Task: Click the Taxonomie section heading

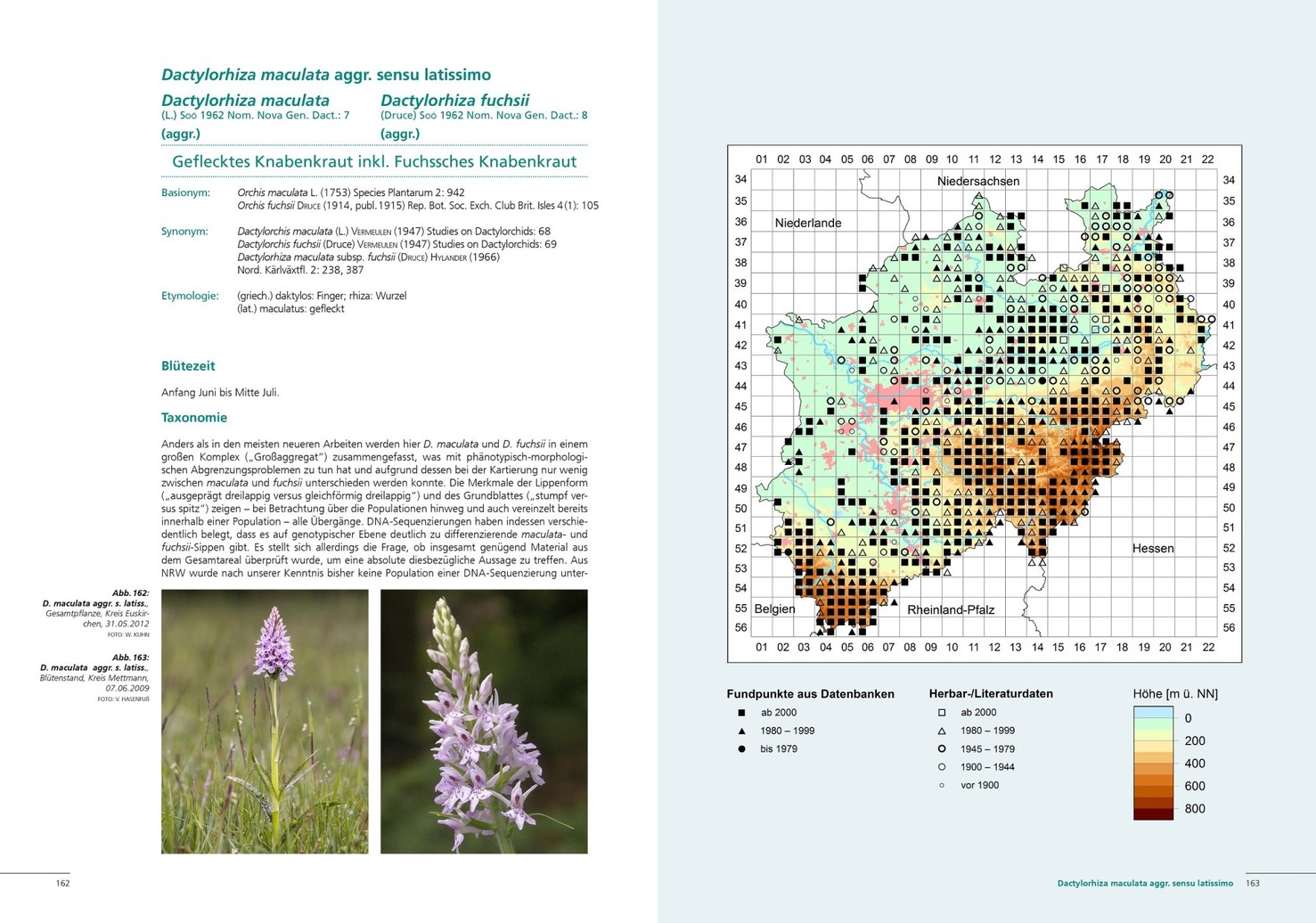Action: coord(194,418)
